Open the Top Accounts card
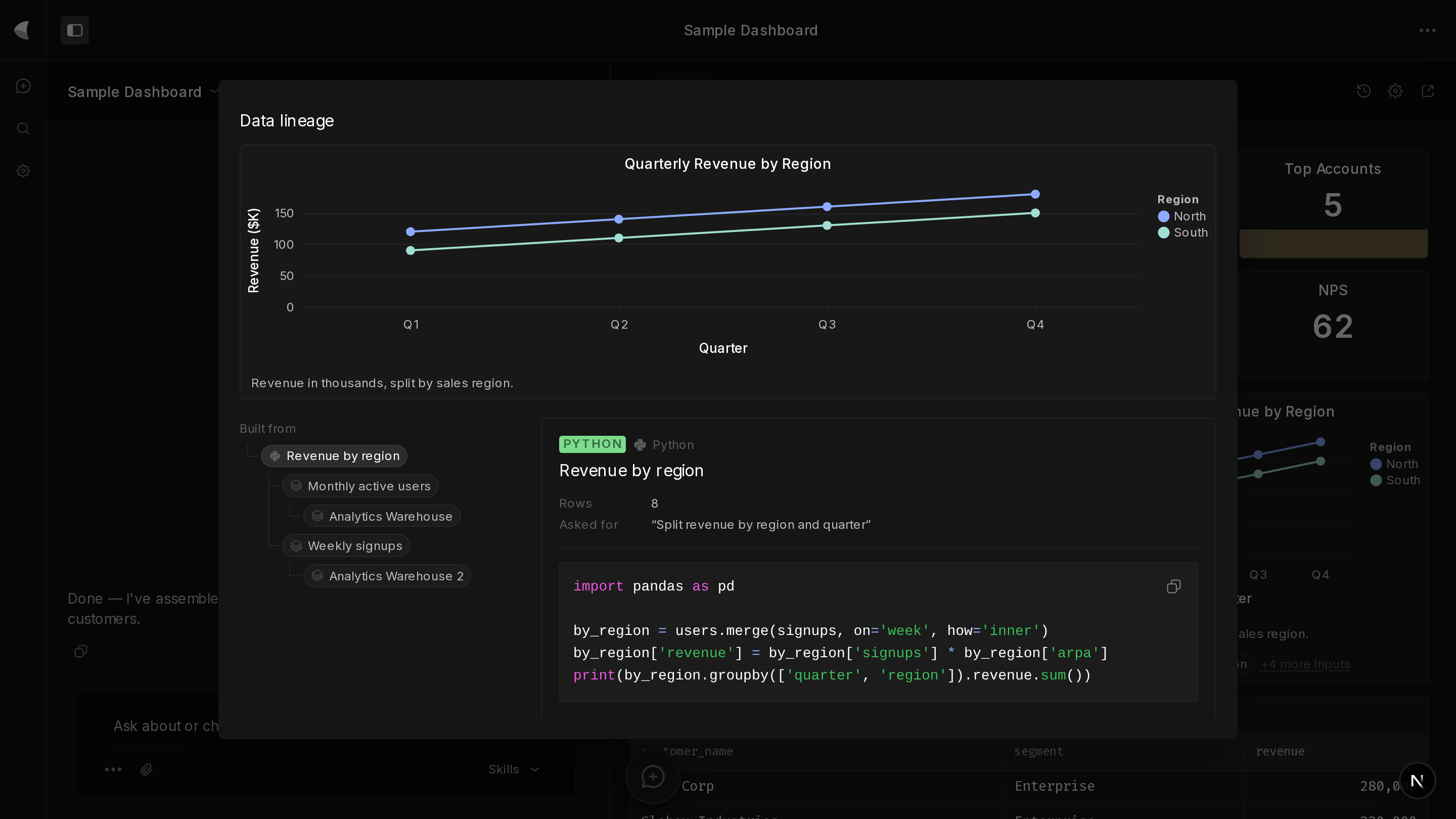Viewport: 1456px width, 819px height. pos(1333,205)
